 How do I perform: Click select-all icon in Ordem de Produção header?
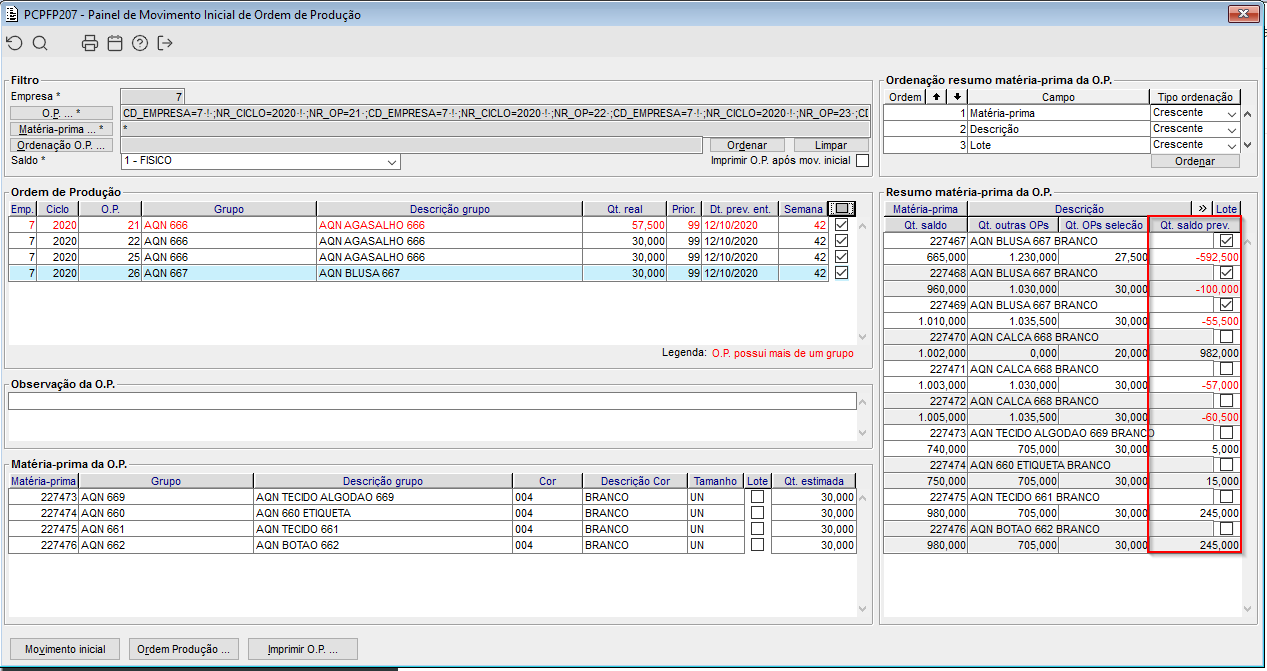(842, 209)
